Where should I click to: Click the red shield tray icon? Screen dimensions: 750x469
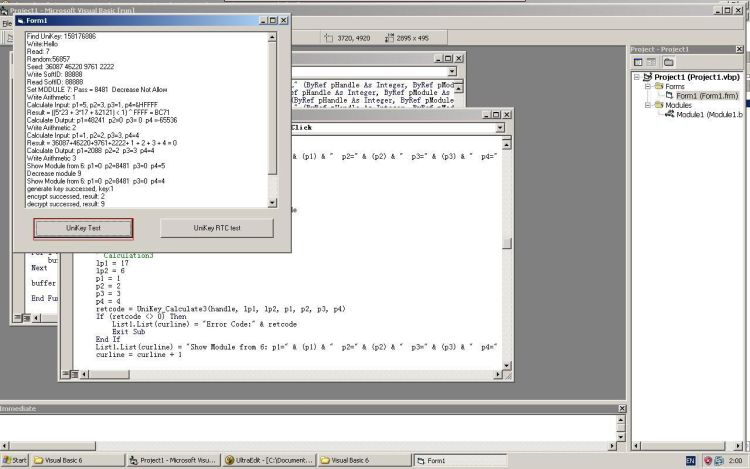[707, 460]
